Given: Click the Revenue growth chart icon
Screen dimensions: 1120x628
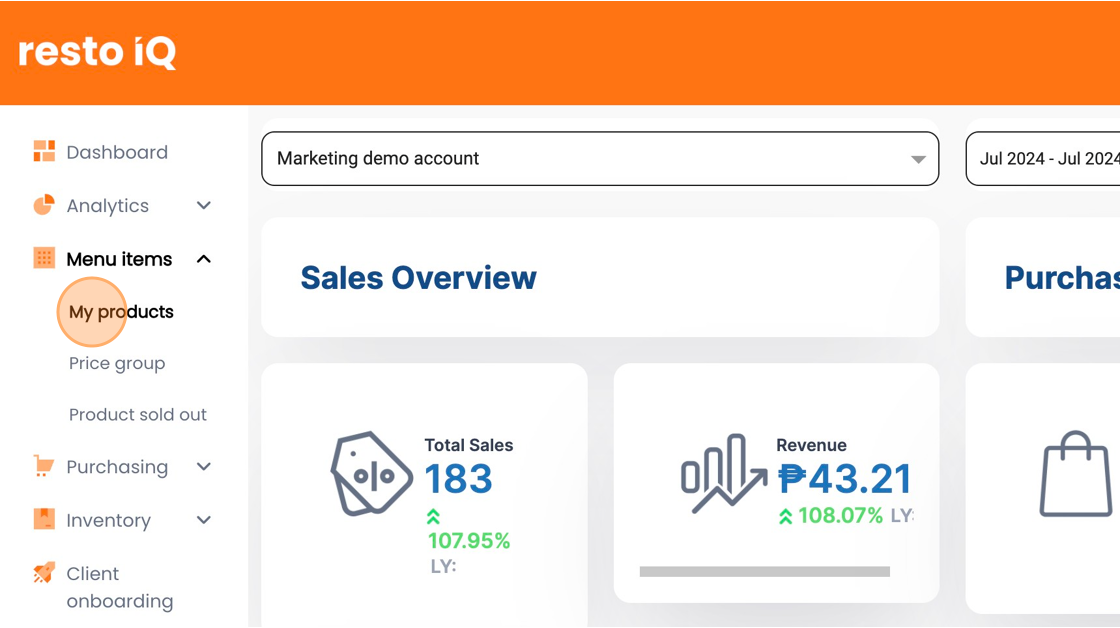Looking at the screenshot, I should pyautogui.click(x=724, y=474).
